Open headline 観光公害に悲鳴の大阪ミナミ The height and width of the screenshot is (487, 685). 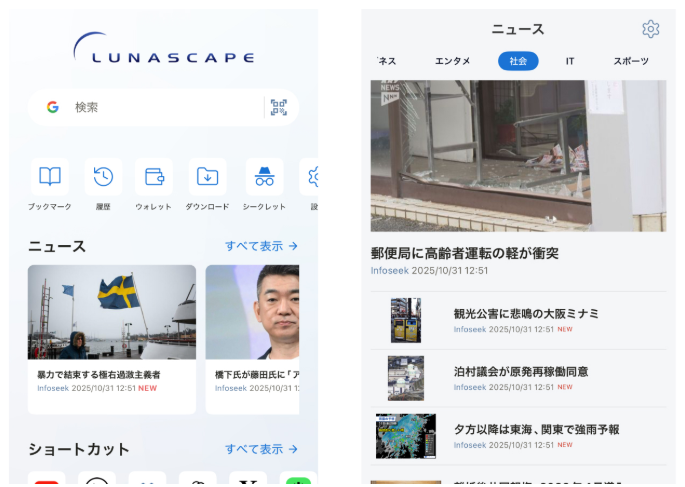(526, 314)
